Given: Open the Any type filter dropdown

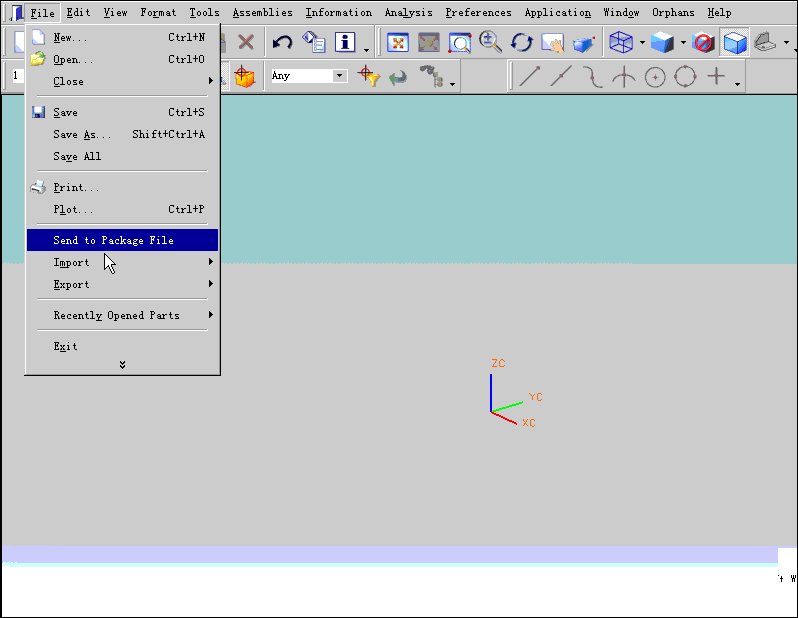Looking at the screenshot, I should [340, 76].
